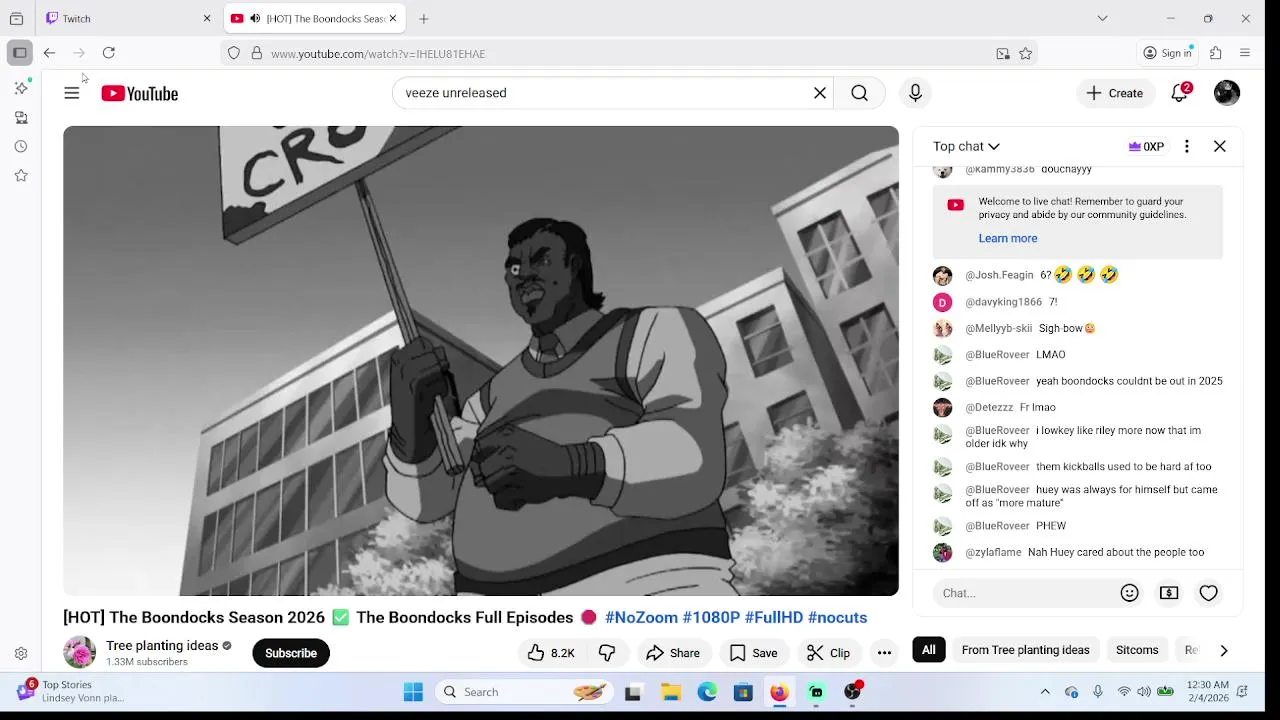The height and width of the screenshot is (720, 1280).
Task: Open the video more-actions ellipsis
Action: click(x=884, y=653)
